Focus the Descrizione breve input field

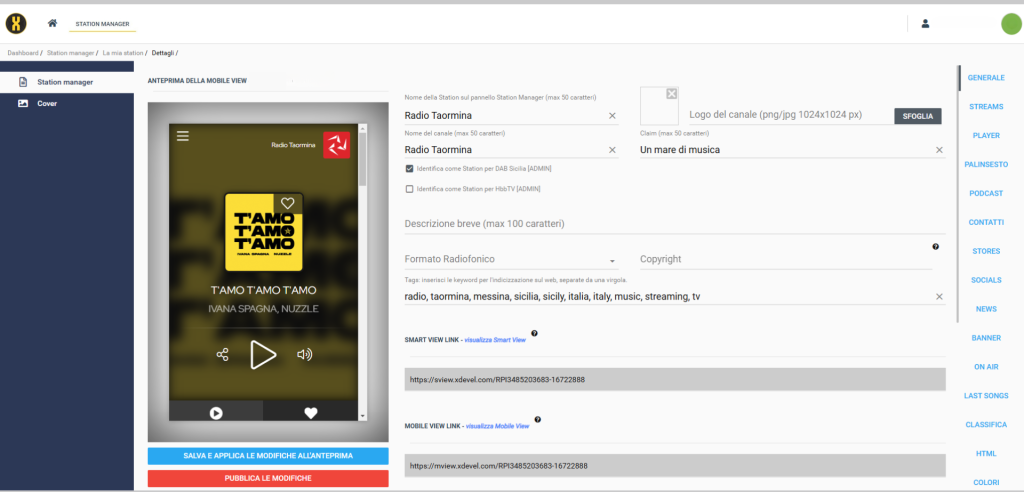click(x=675, y=224)
